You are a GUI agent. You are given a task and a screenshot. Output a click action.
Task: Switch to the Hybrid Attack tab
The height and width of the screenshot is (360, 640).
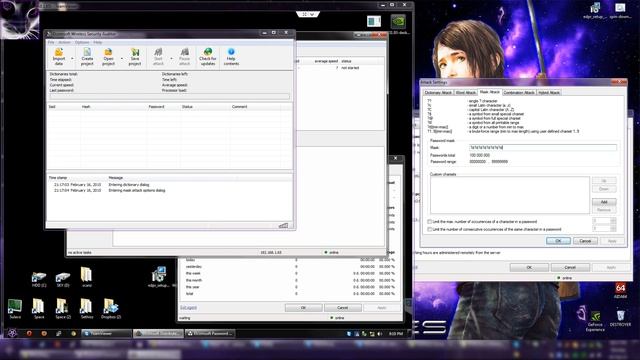(549, 93)
